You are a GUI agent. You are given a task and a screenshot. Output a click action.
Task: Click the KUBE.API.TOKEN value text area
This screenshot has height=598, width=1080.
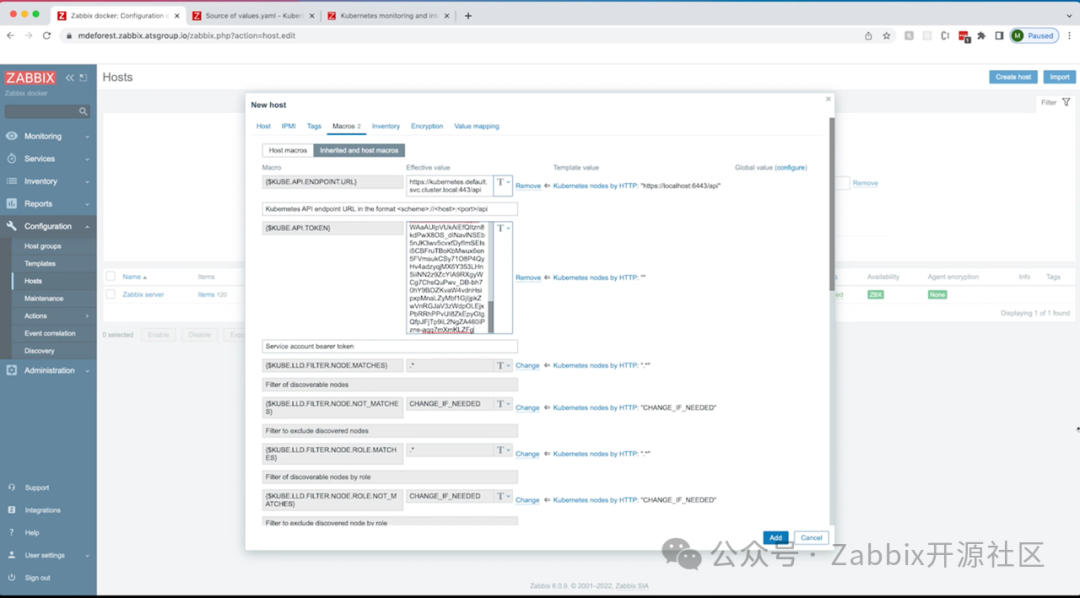pos(448,278)
